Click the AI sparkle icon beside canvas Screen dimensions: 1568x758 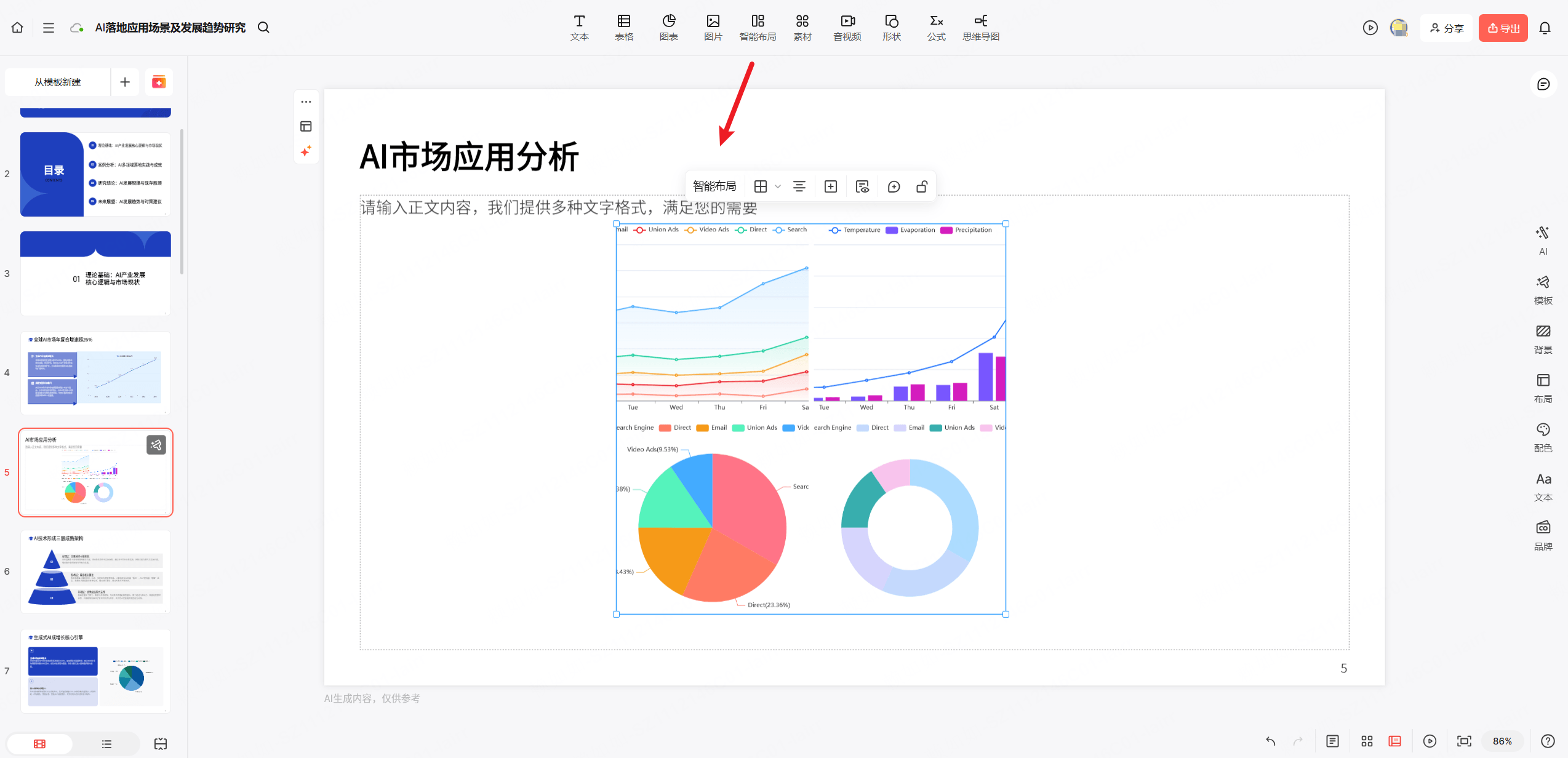point(306,151)
